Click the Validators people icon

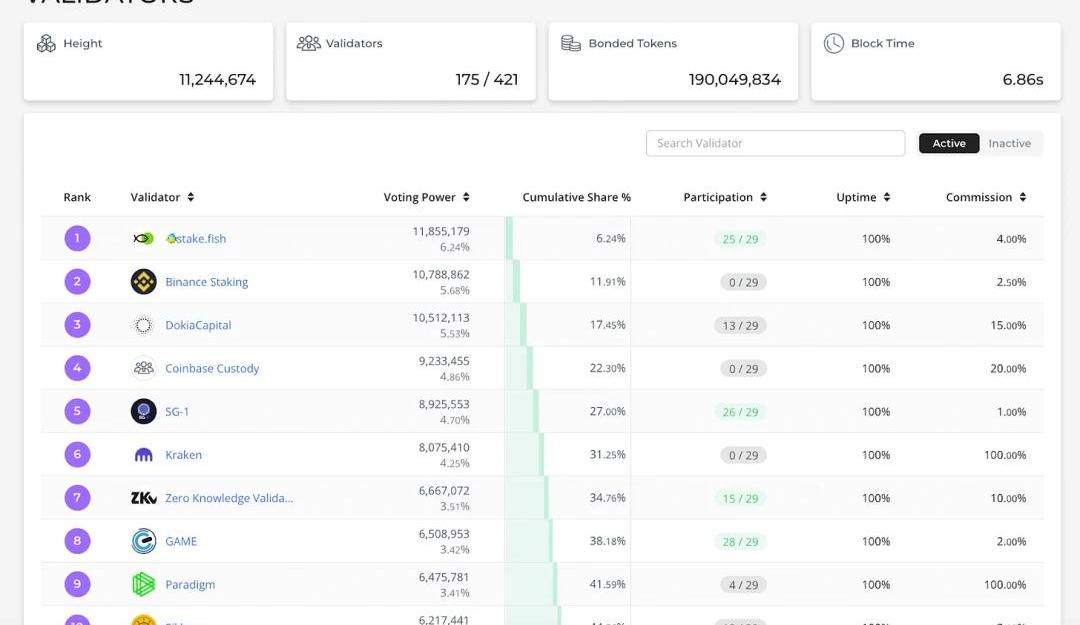point(309,43)
